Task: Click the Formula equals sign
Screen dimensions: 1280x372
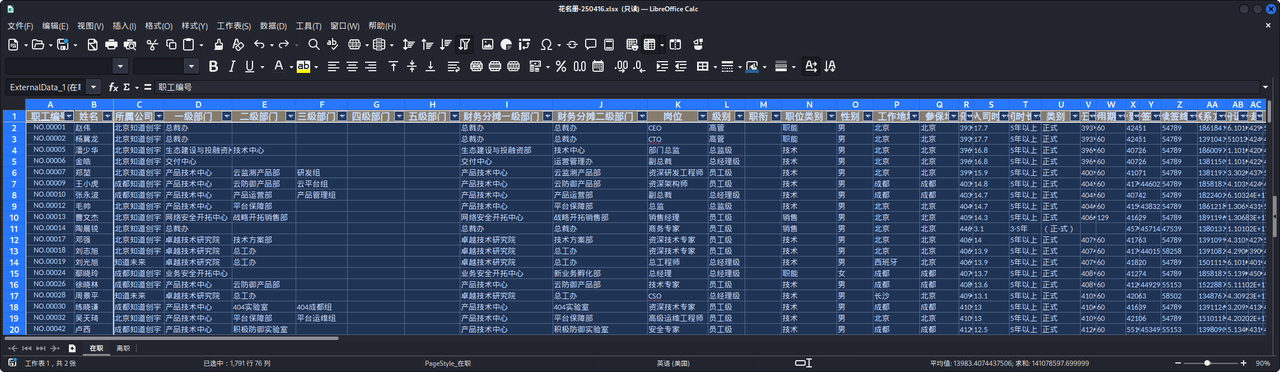Action: [149, 87]
